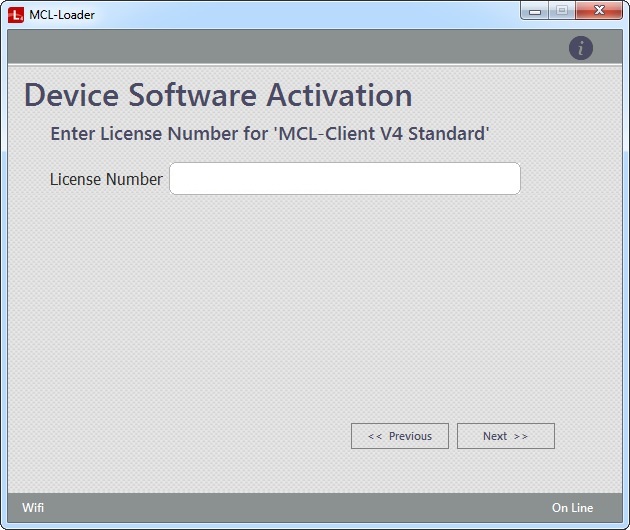
Task: Click the Wifi connection status label
Action: coord(33,508)
